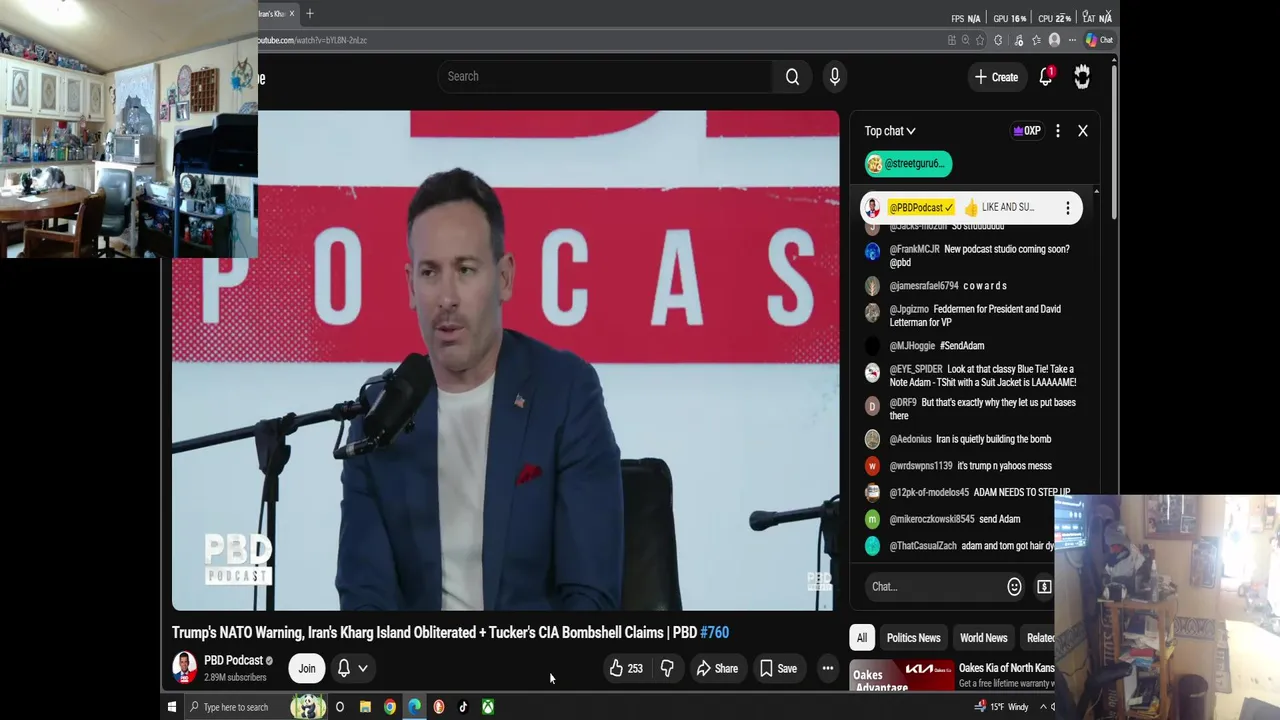Open PBD Podcast channel name link
1280x720 pixels.
point(233,660)
